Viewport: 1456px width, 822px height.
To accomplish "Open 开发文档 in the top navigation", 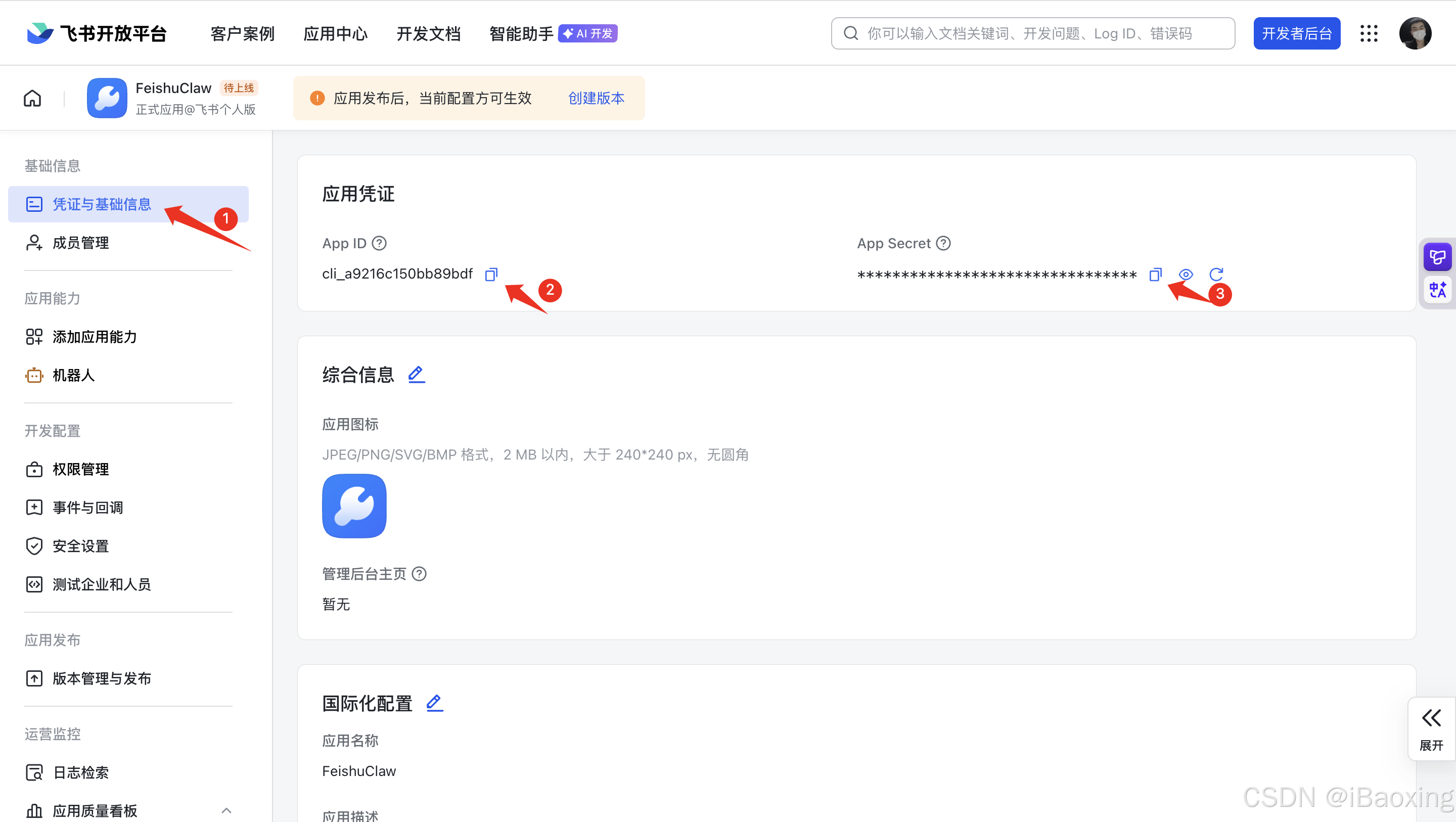I will point(428,33).
